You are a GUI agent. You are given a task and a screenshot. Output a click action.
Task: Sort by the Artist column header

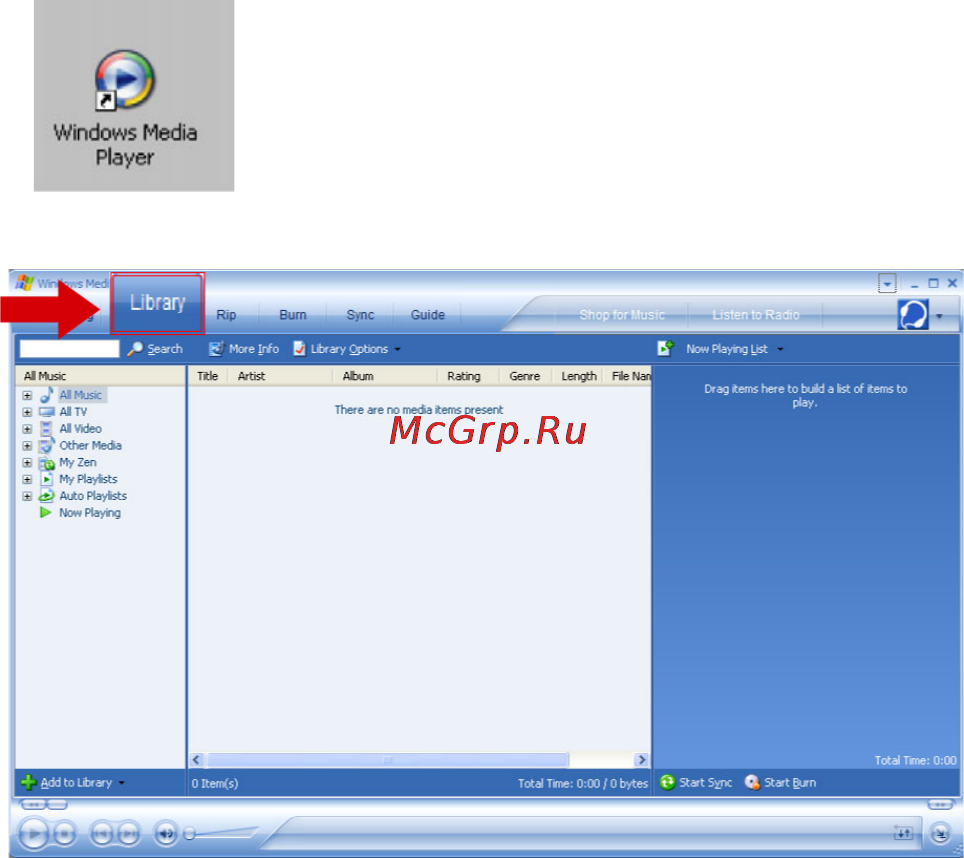280,376
